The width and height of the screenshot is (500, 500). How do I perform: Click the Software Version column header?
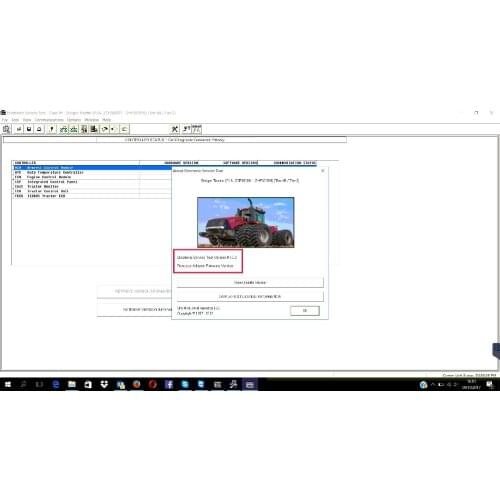point(240,163)
